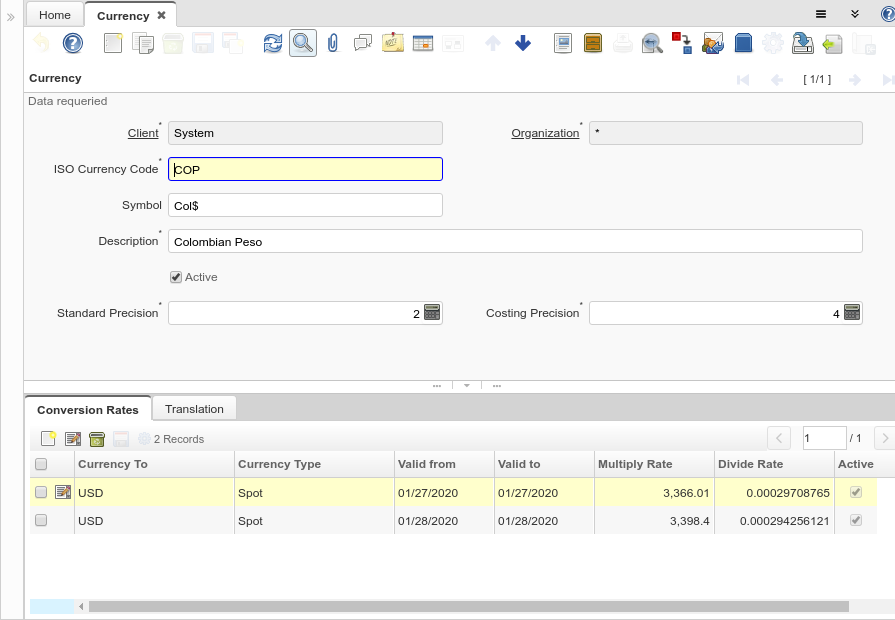Click the Help icon in the toolbar
Screen dimensions: 895x620
[72, 43]
